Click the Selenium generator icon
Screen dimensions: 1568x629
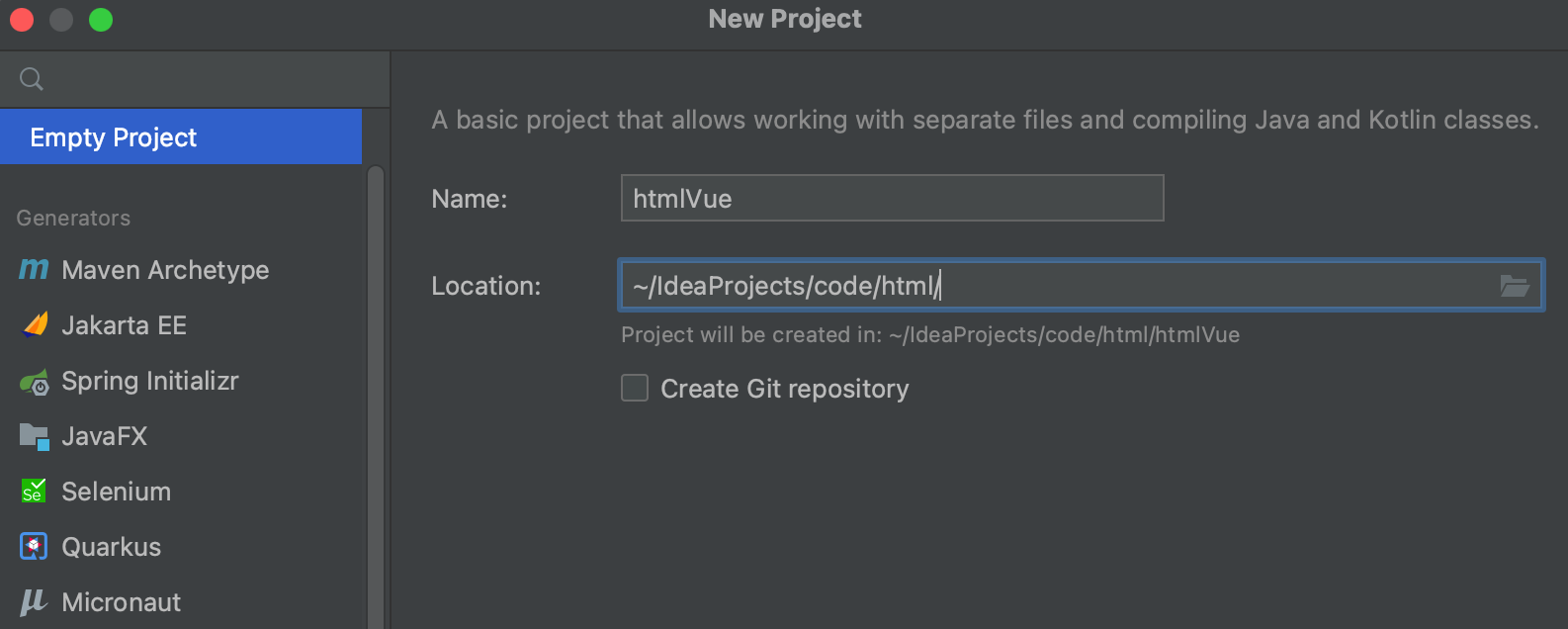32,491
